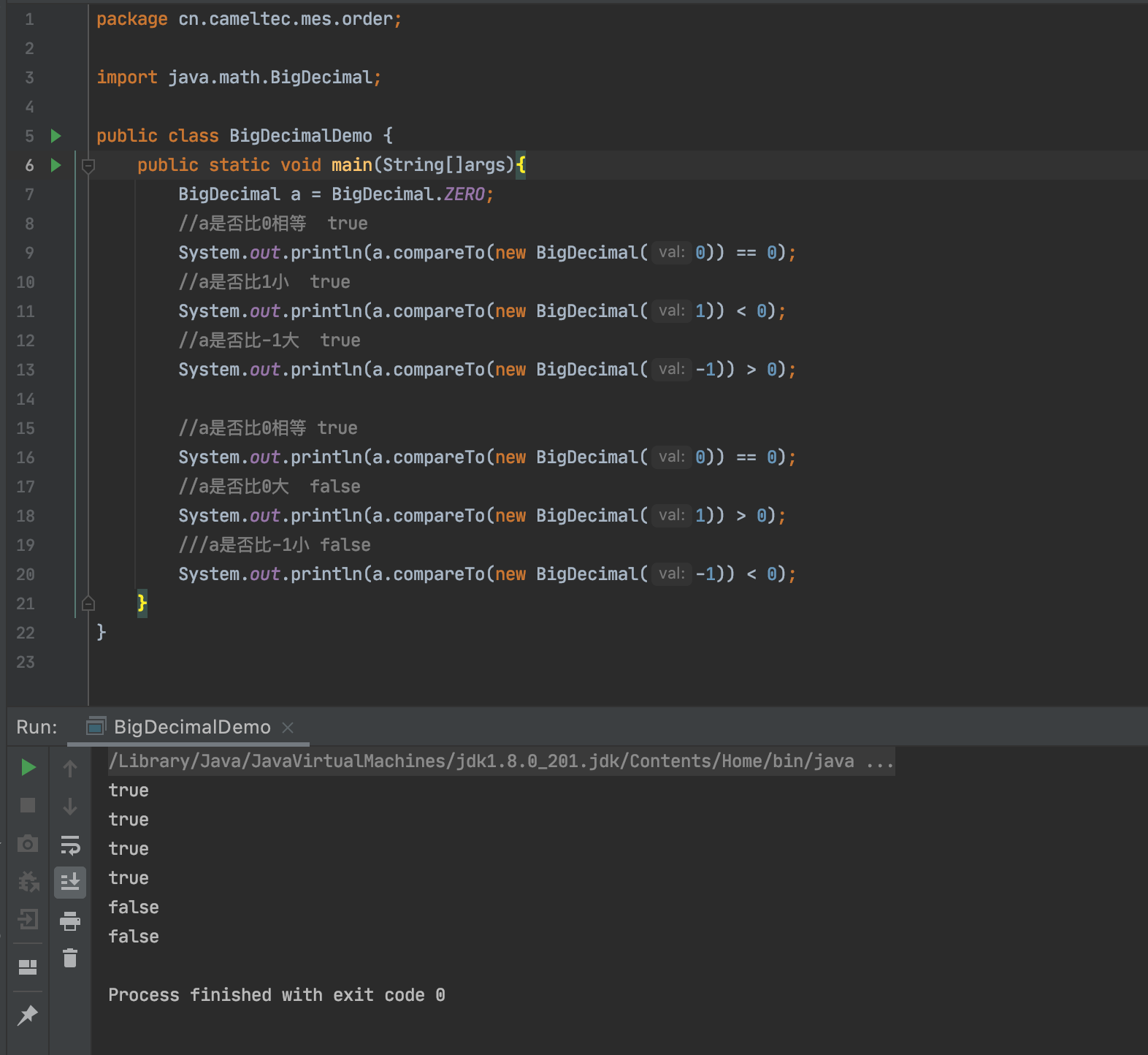This screenshot has height=1055, width=1148.
Task: Click the folded java command path line
Action: 500,761
